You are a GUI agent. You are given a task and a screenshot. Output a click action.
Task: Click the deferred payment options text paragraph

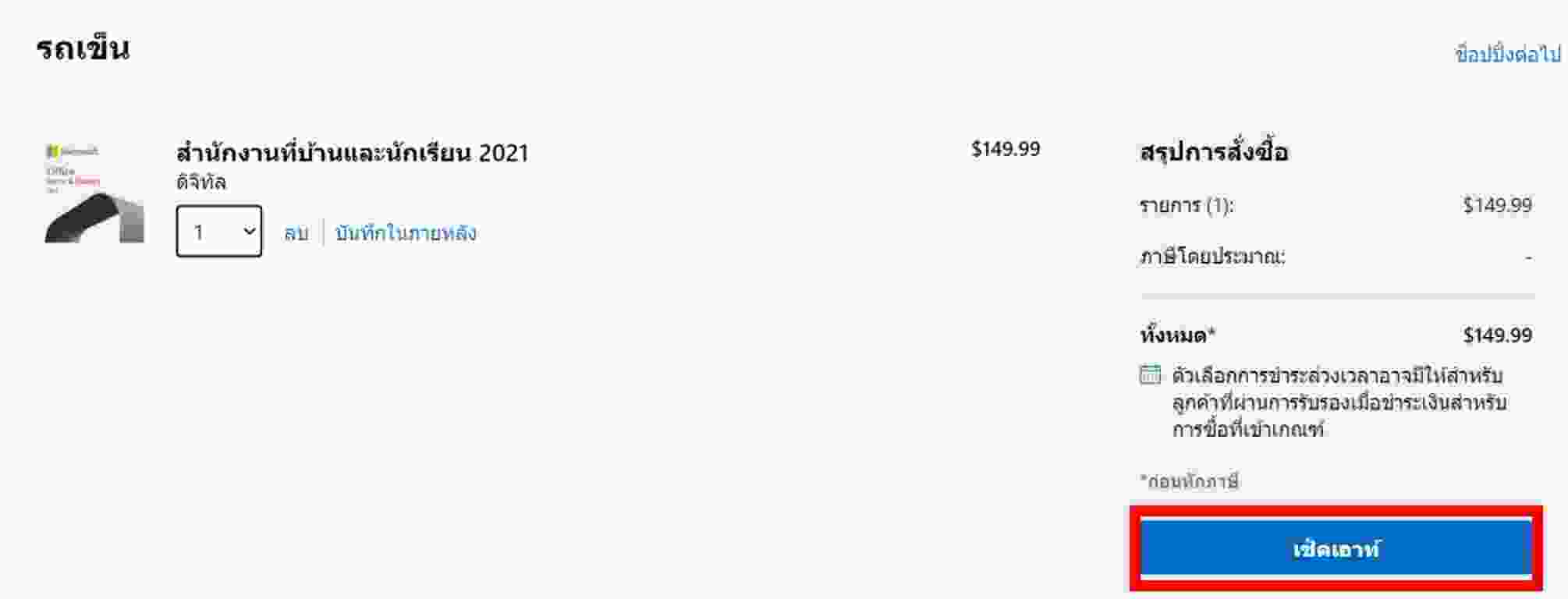(x=1339, y=402)
